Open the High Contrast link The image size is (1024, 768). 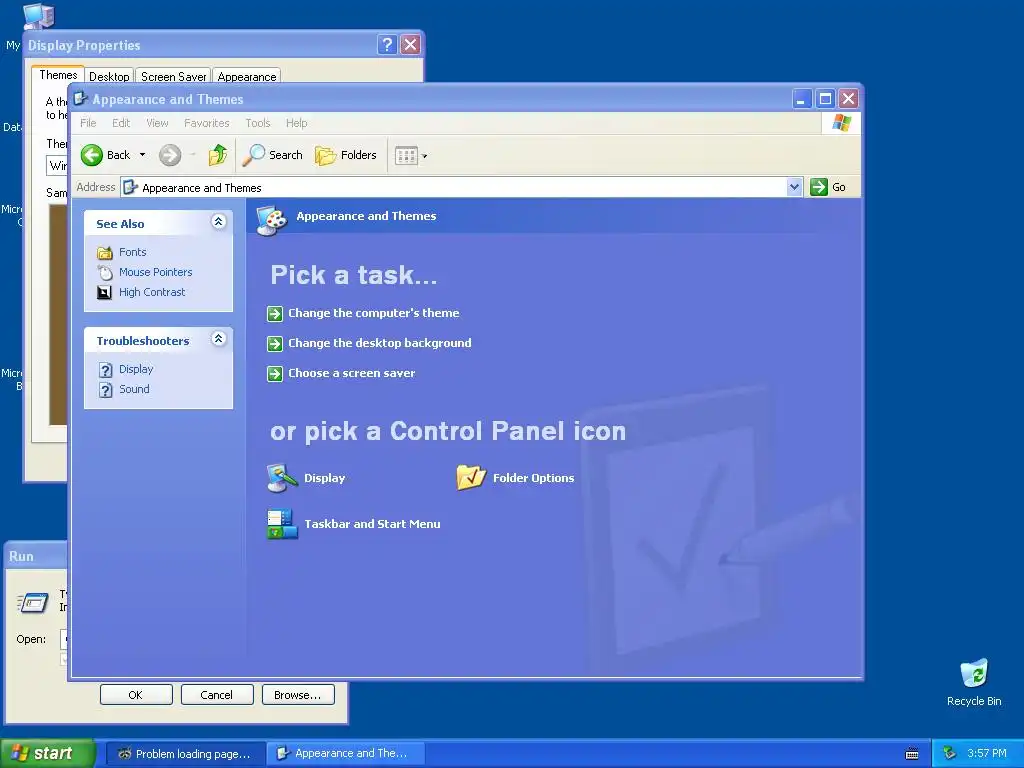point(152,292)
